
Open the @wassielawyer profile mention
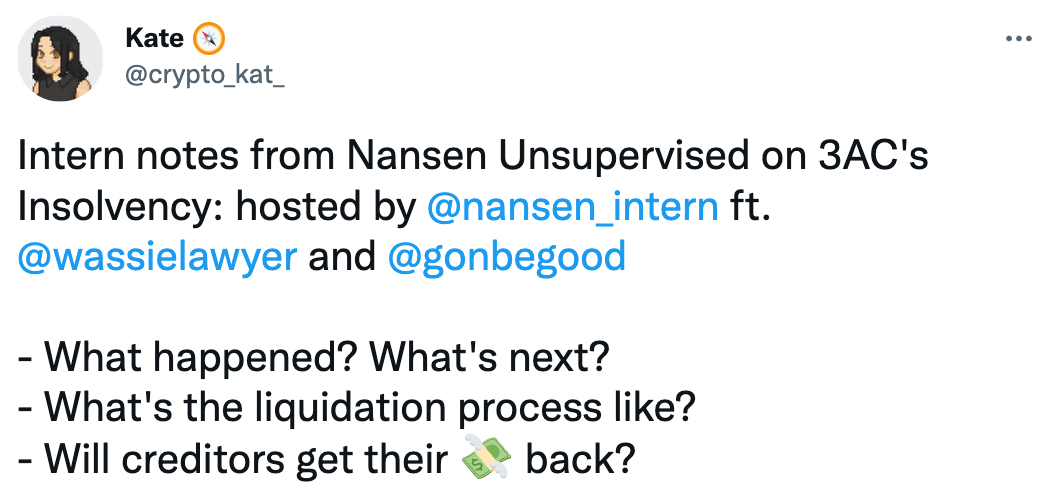(x=157, y=258)
